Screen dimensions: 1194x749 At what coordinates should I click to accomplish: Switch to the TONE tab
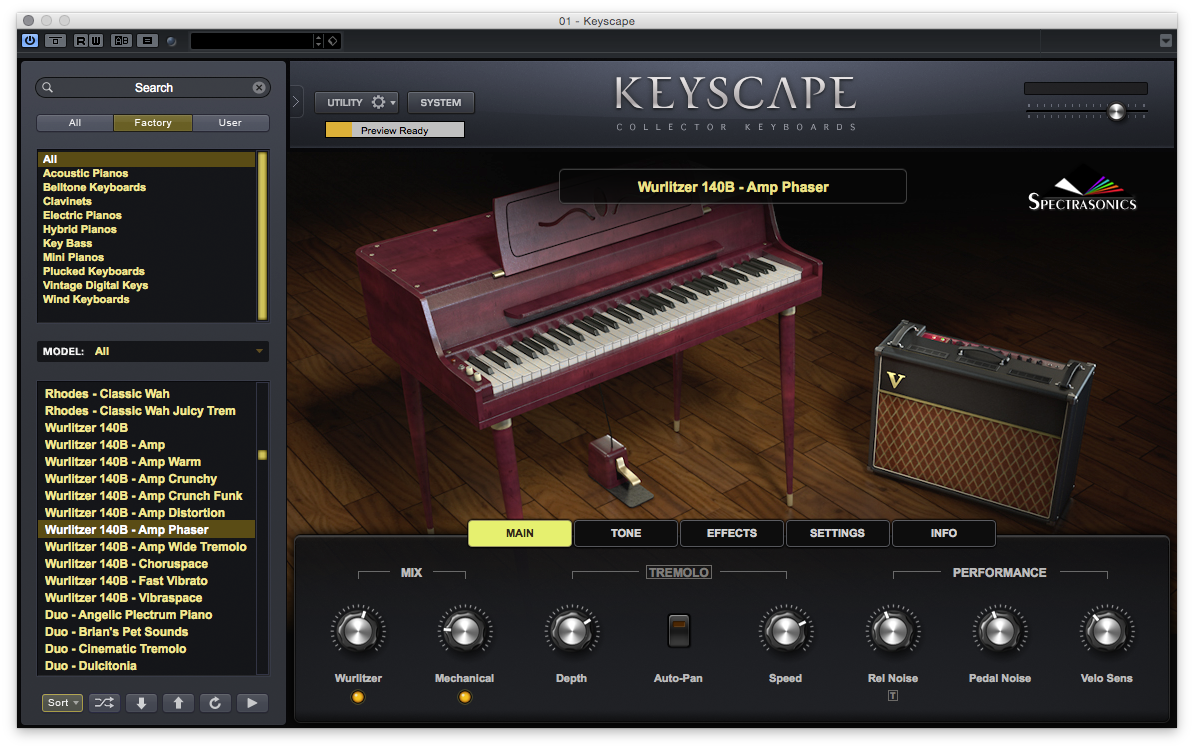(625, 533)
